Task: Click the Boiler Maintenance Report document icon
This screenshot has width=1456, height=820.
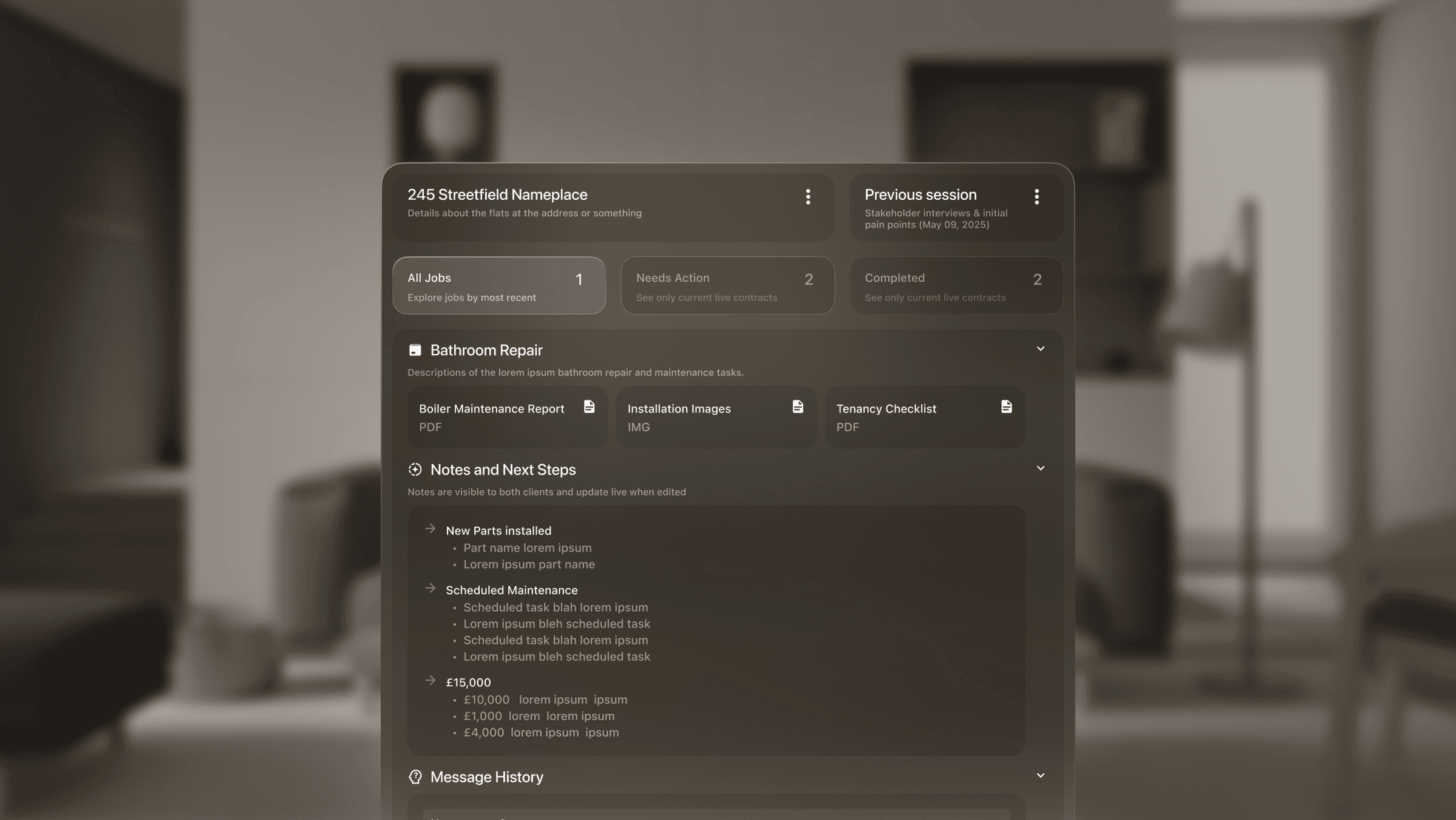Action: click(589, 406)
